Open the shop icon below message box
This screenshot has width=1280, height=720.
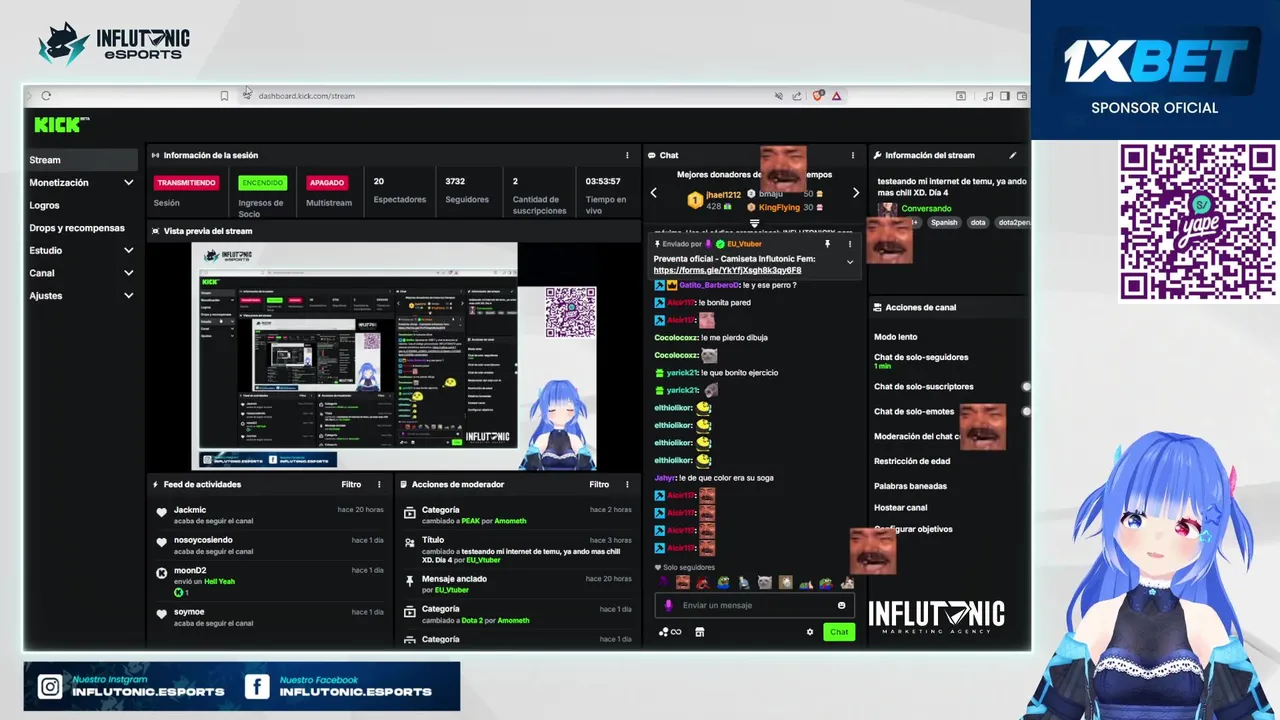coord(699,632)
